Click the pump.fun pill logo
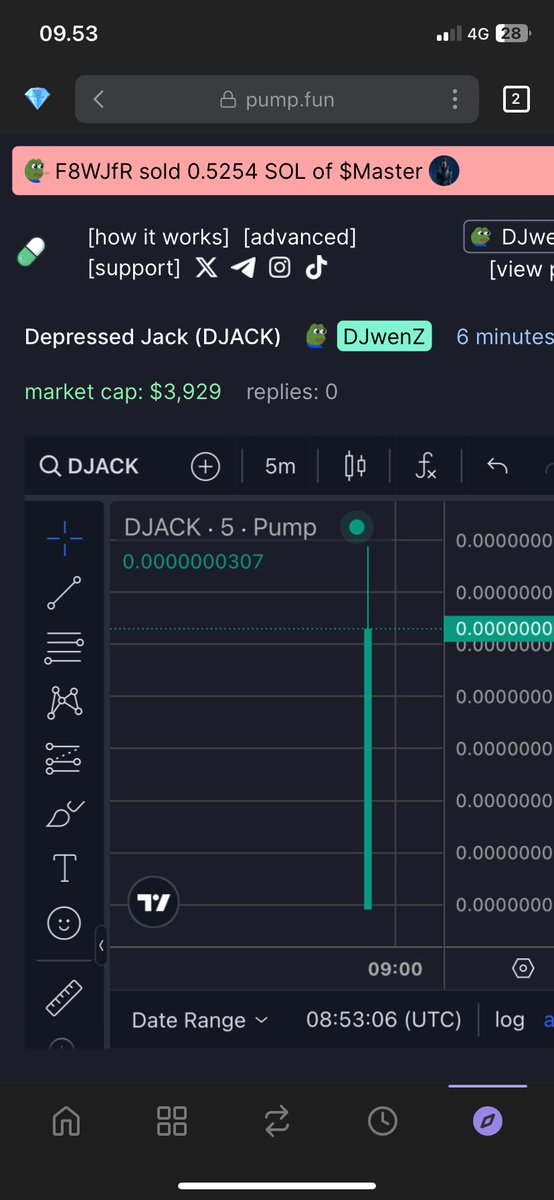Viewport: 554px width, 1200px height. (32, 252)
